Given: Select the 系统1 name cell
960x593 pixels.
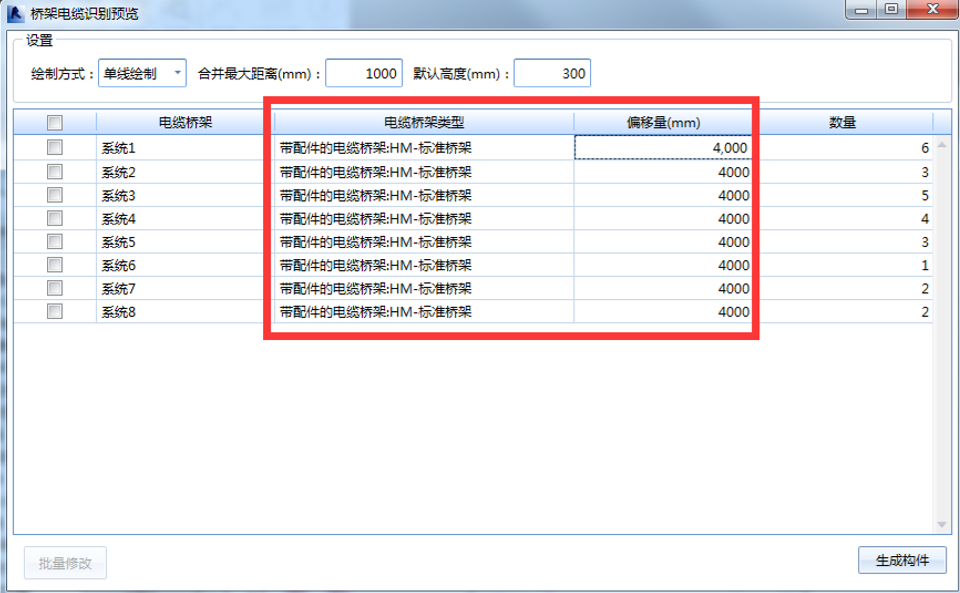Looking at the screenshot, I should pos(185,147).
